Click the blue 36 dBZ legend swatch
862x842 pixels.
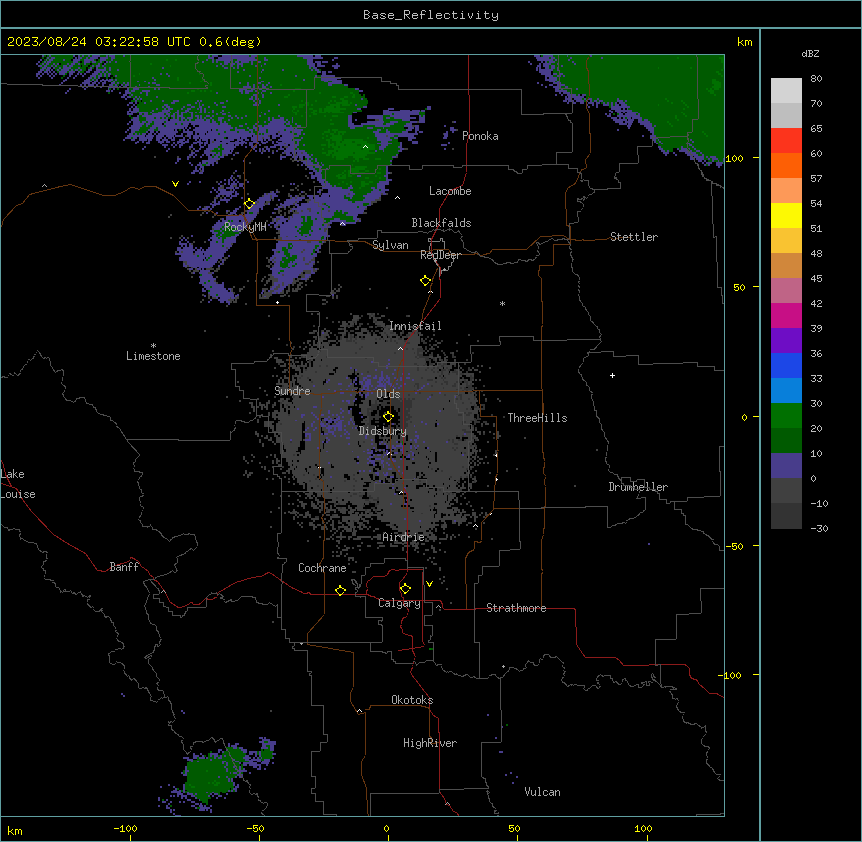[x=786, y=365]
